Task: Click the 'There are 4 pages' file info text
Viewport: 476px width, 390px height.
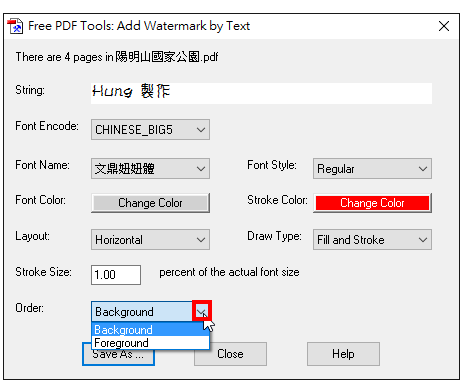Action: 117,57
